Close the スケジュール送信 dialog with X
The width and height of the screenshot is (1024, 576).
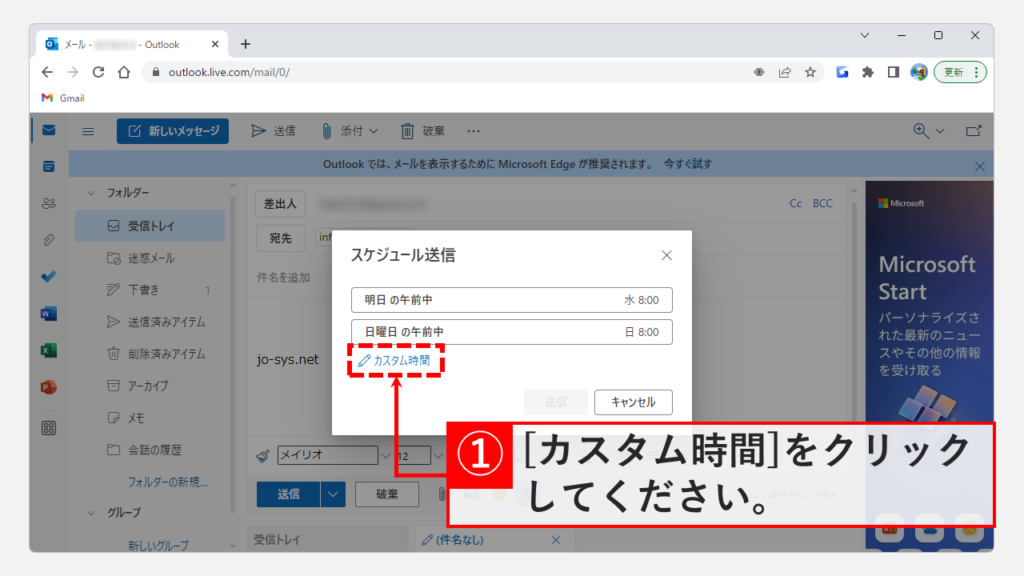click(667, 255)
